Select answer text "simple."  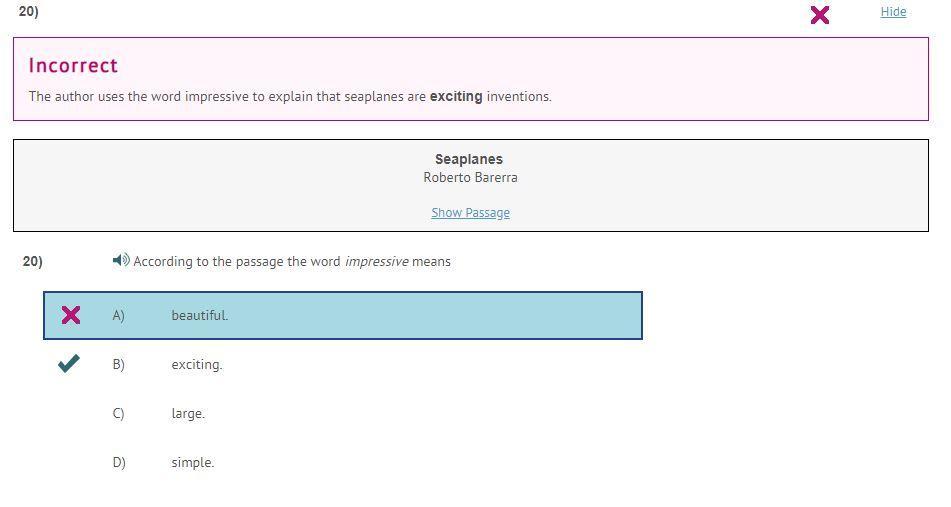point(192,462)
